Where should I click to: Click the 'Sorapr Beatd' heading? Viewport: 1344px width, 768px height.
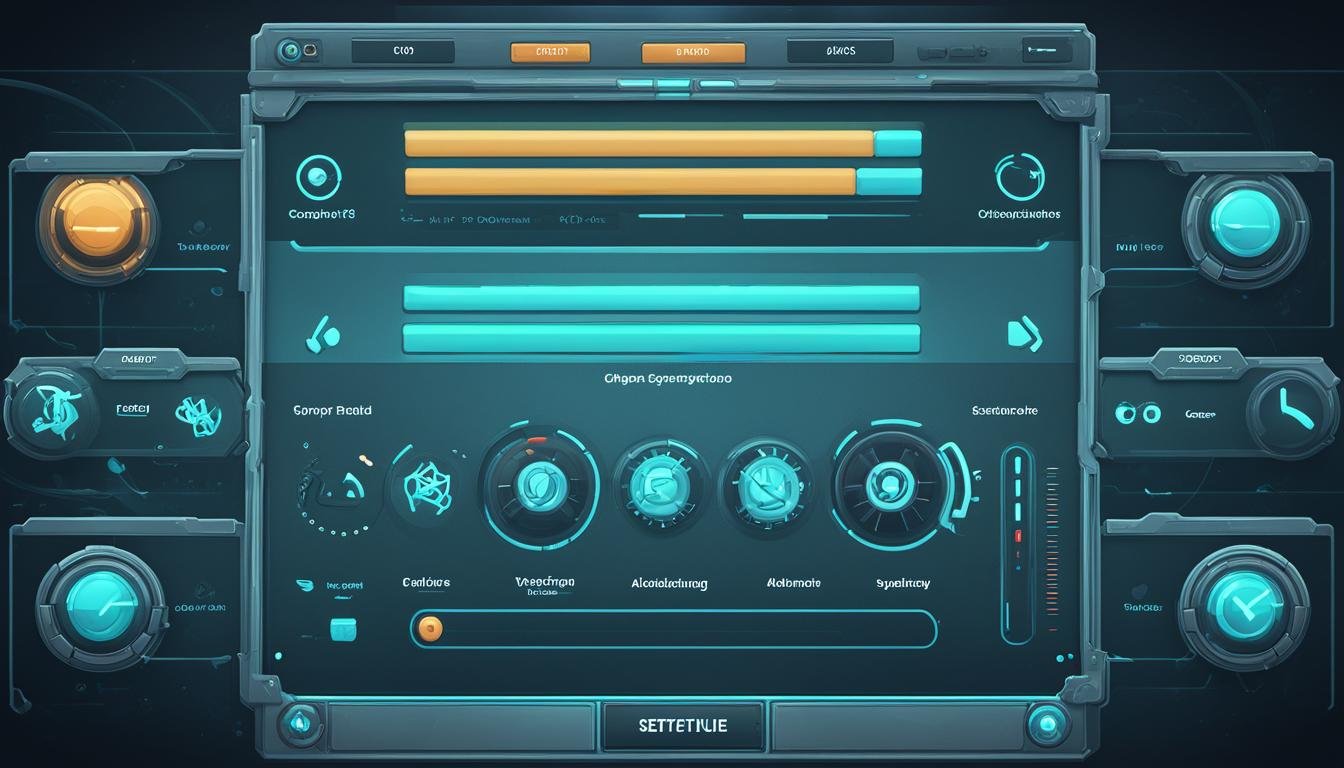point(332,410)
